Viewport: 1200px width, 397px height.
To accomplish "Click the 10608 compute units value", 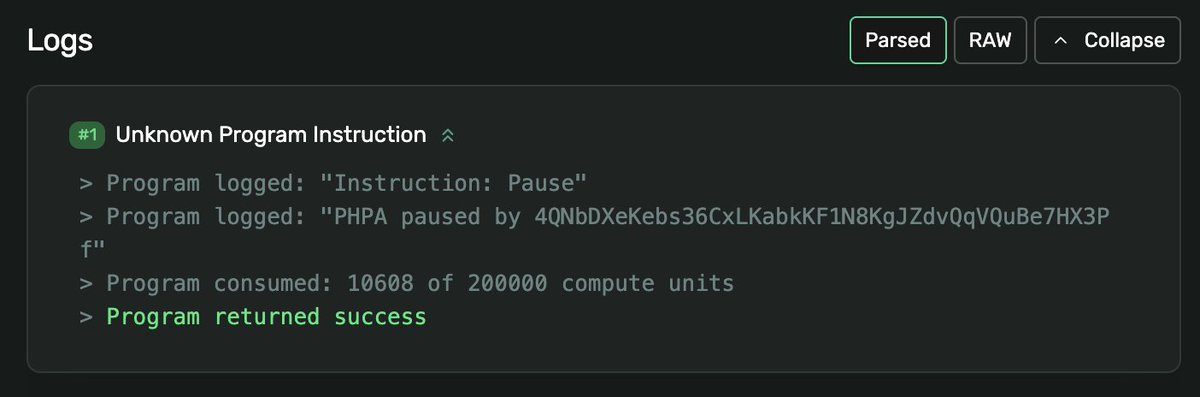I will tap(380, 284).
